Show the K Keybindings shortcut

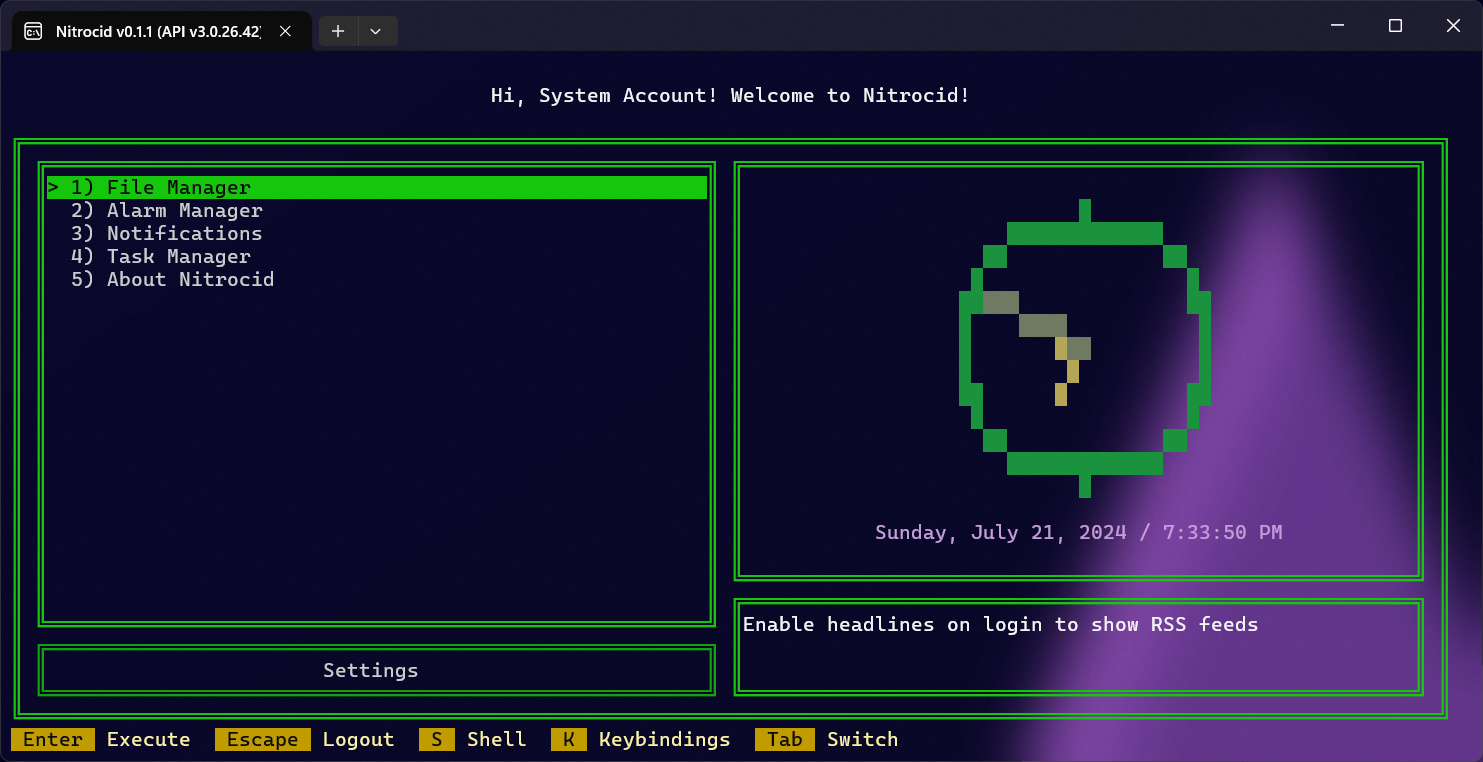(641, 740)
